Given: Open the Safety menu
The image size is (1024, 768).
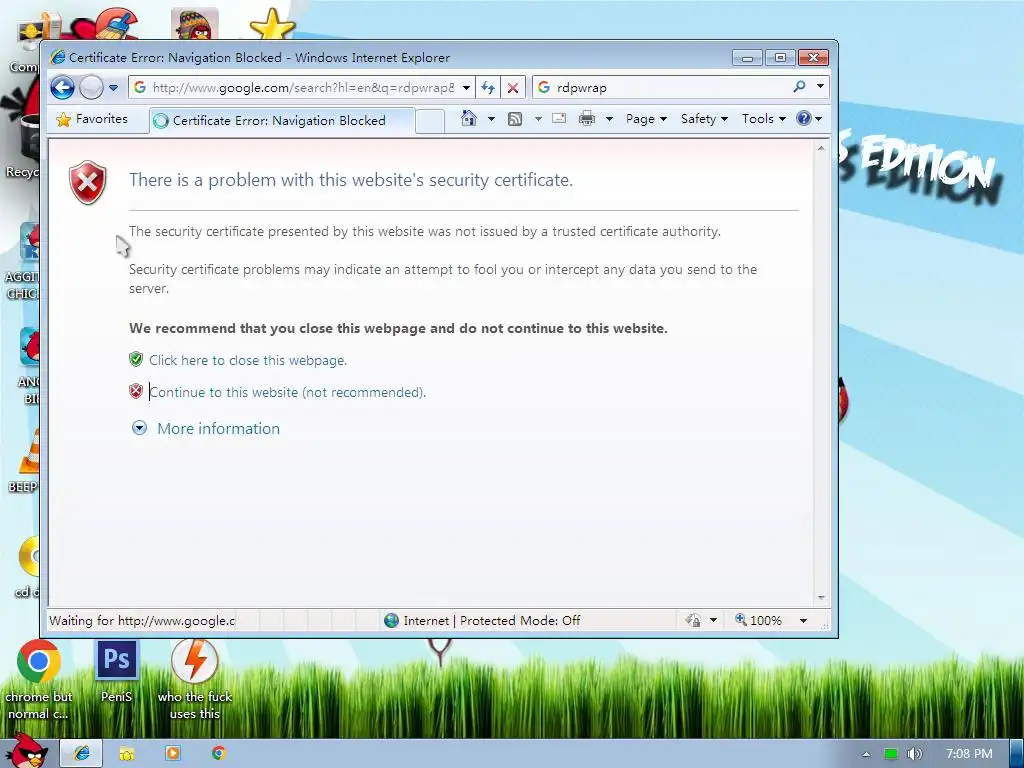Looking at the screenshot, I should point(704,119).
